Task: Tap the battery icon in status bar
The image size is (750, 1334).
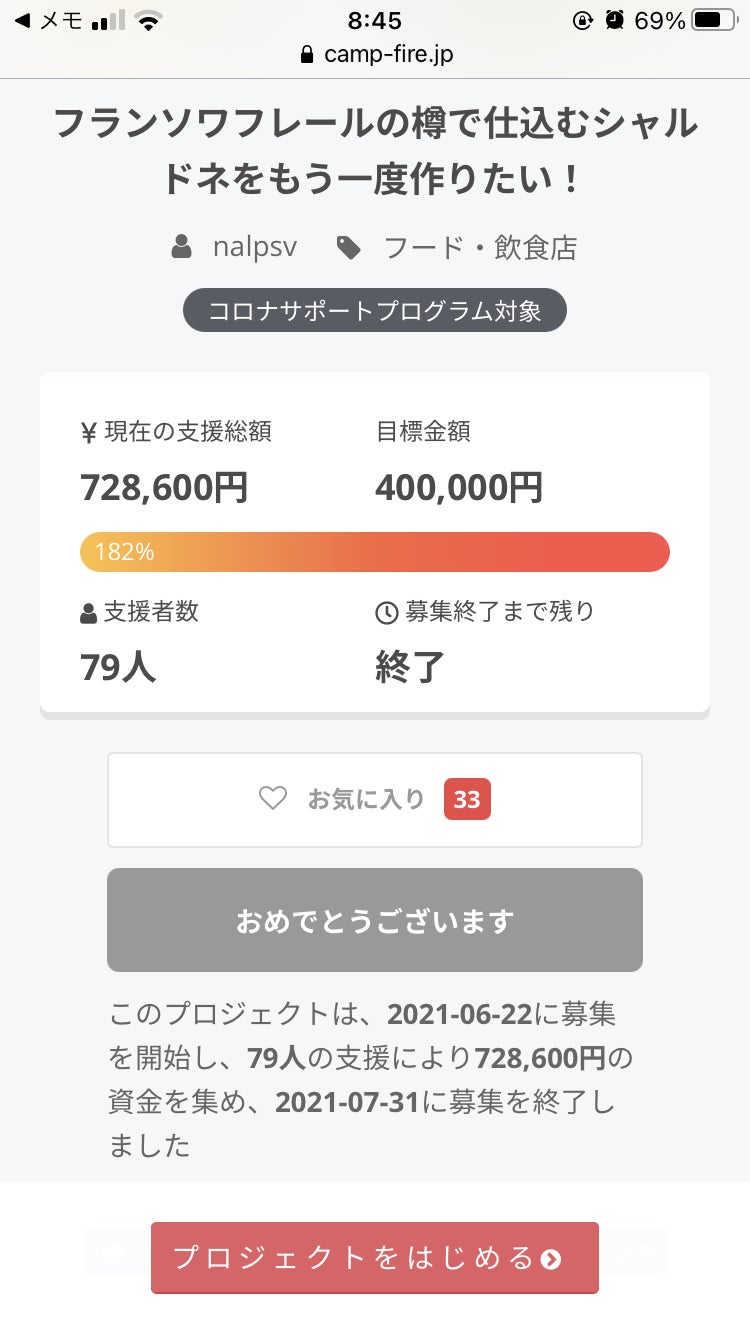Action: [713, 20]
